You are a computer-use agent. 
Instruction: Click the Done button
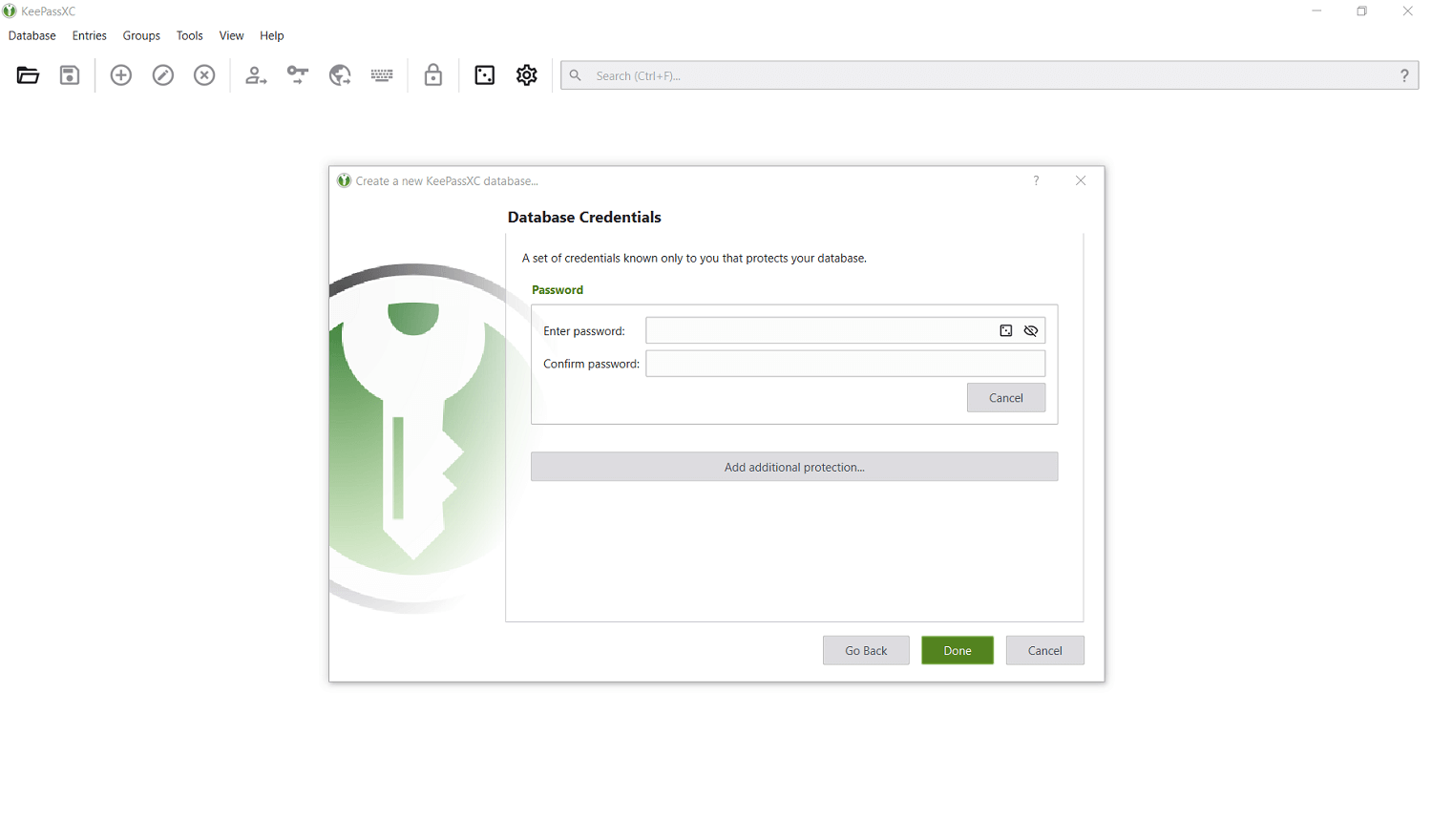(x=958, y=650)
